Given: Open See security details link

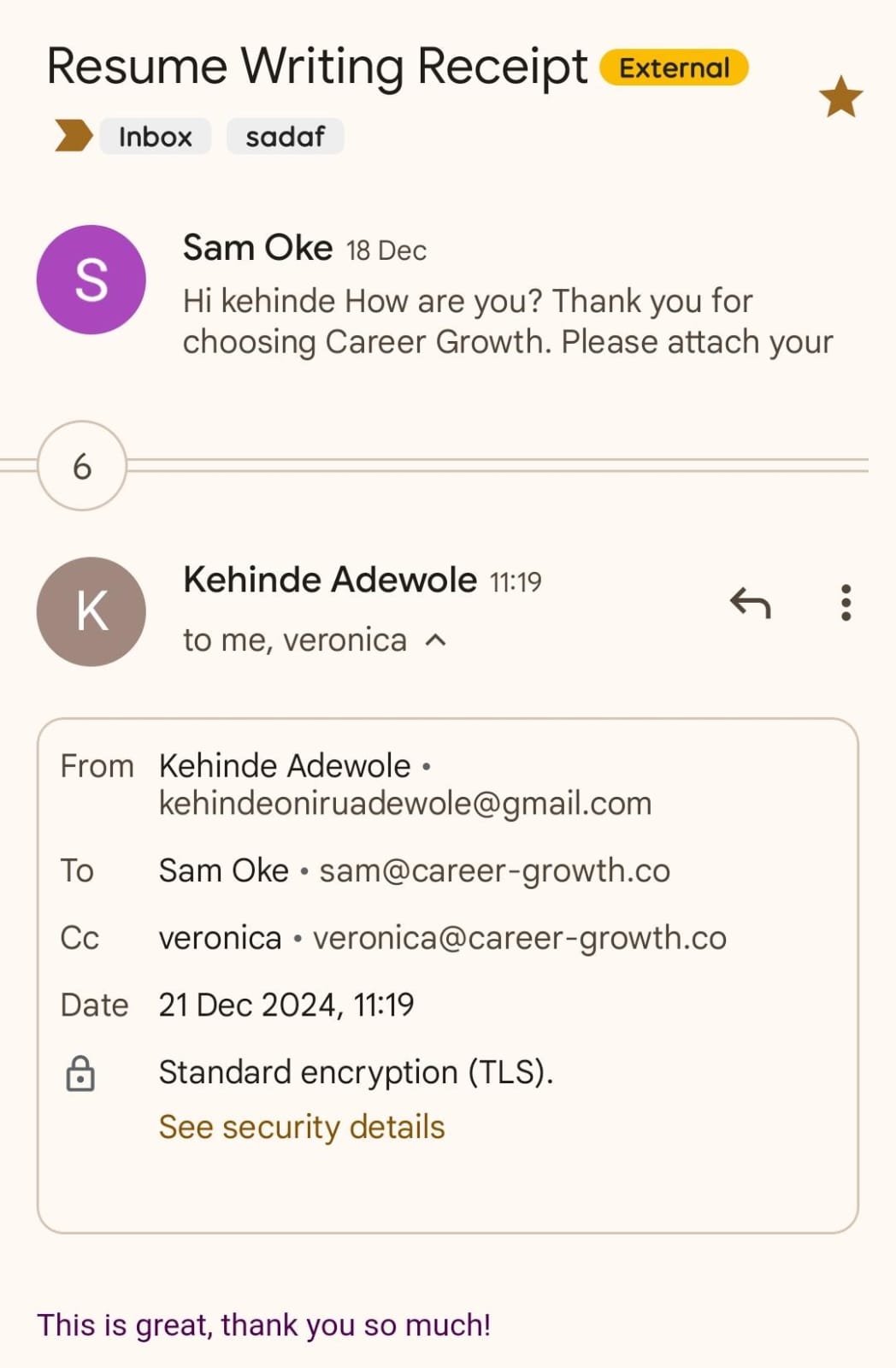Looking at the screenshot, I should pos(302,1127).
